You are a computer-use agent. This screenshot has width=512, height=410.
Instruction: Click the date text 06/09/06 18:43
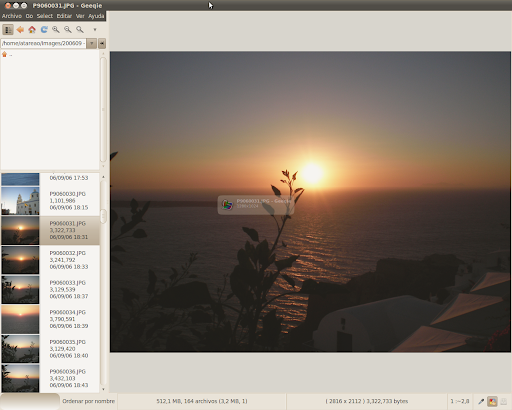(69, 385)
